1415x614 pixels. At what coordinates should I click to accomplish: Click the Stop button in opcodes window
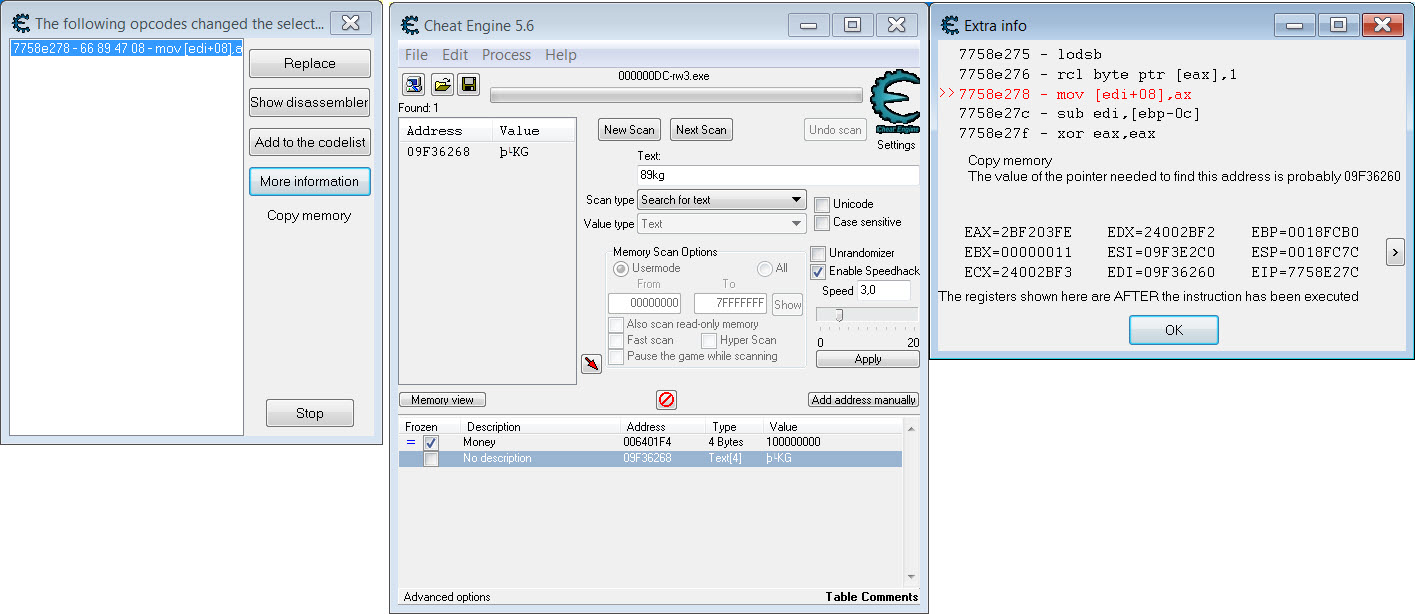(x=310, y=413)
